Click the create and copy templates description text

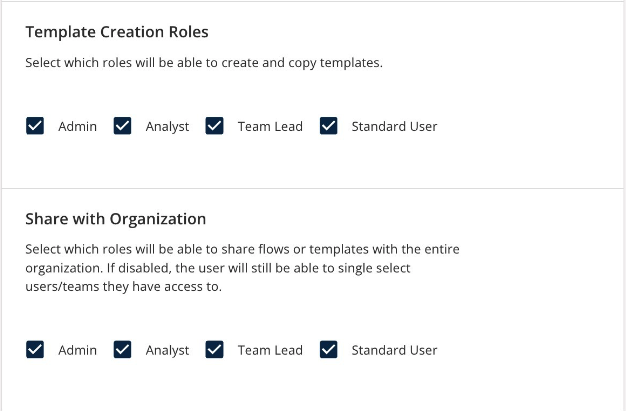tap(204, 63)
